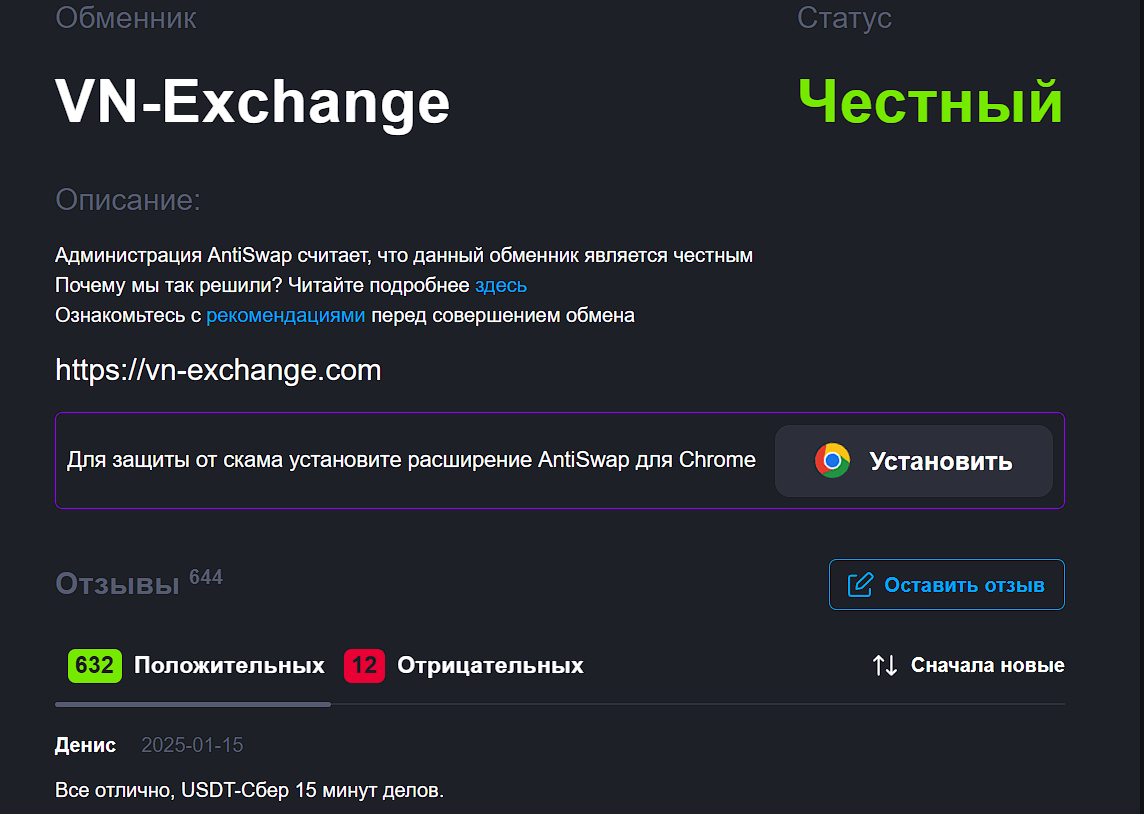Click the red 12 badge

(364, 666)
